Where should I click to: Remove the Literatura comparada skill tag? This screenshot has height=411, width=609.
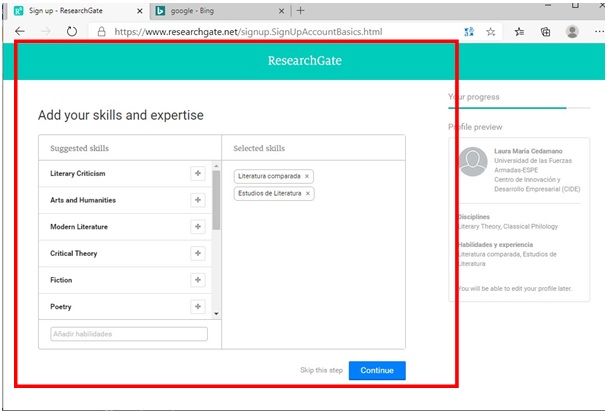click(307, 176)
